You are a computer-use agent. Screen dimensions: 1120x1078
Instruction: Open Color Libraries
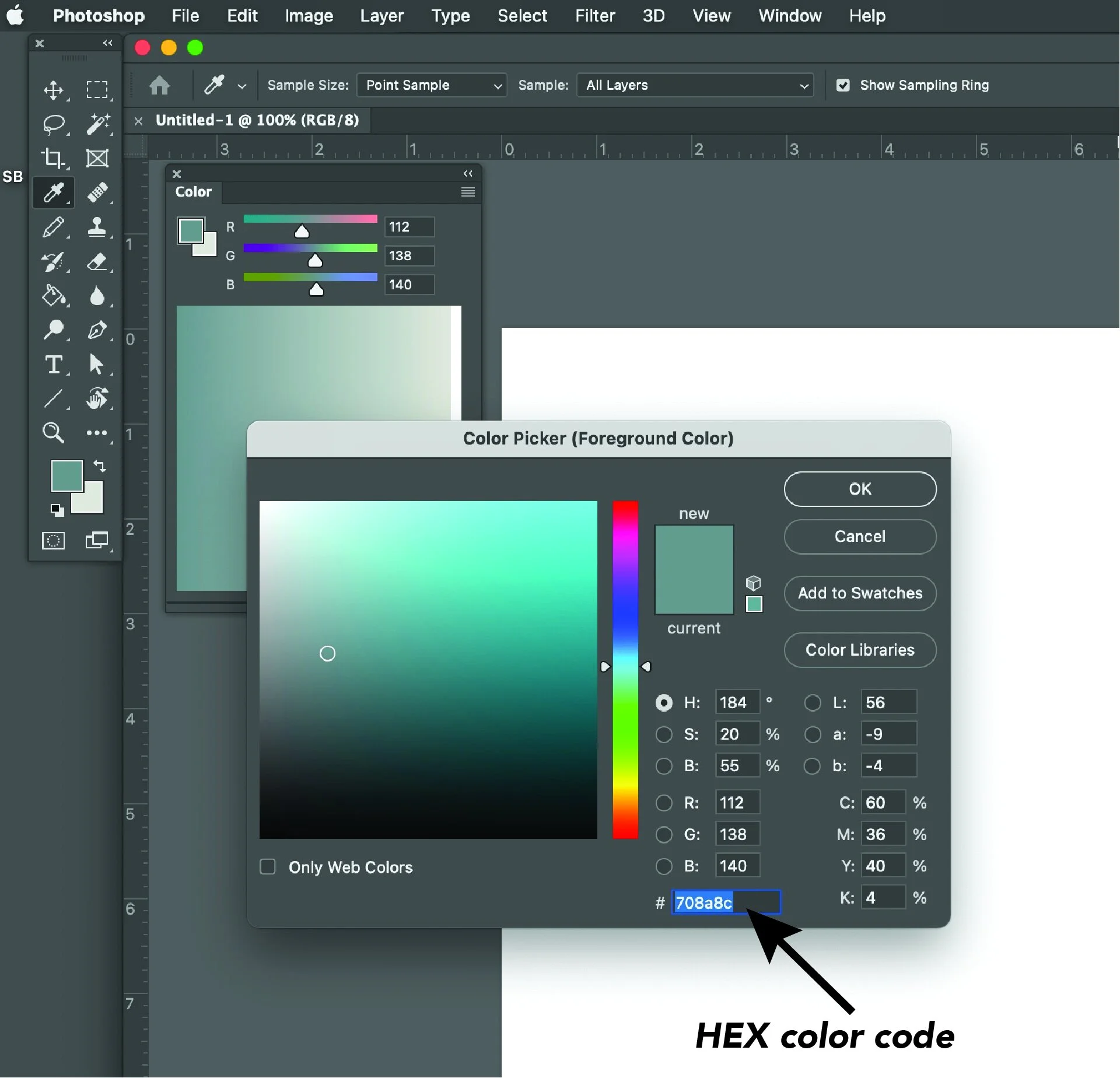pyautogui.click(x=860, y=650)
